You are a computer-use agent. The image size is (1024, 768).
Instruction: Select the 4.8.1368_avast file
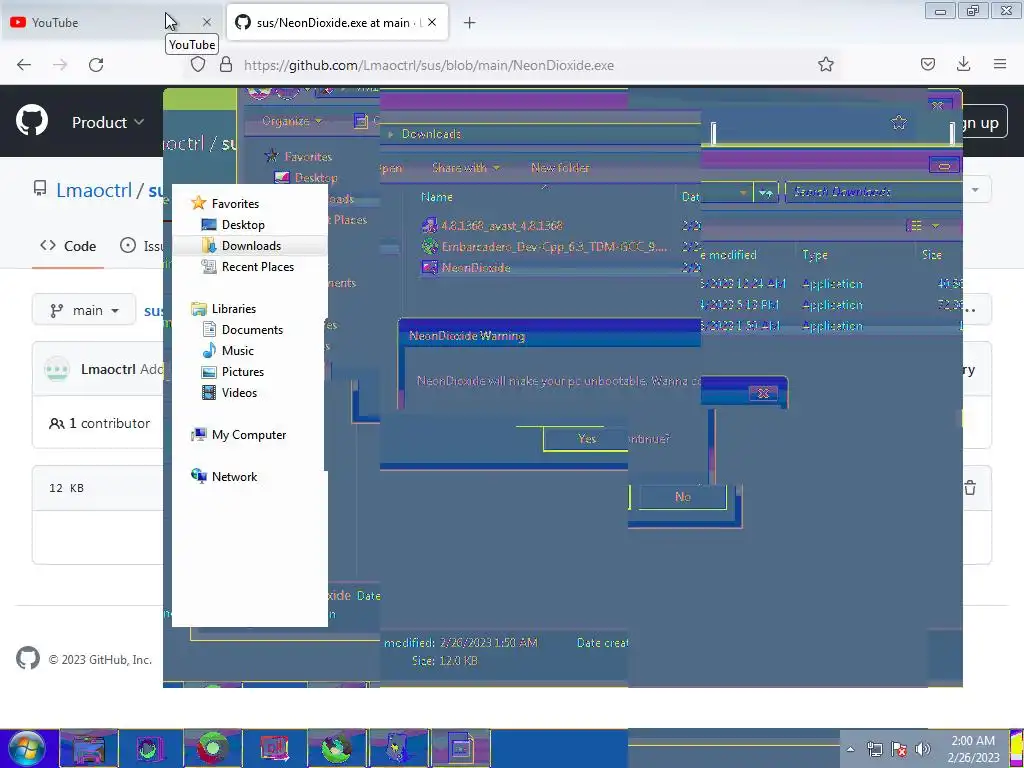(x=492, y=226)
